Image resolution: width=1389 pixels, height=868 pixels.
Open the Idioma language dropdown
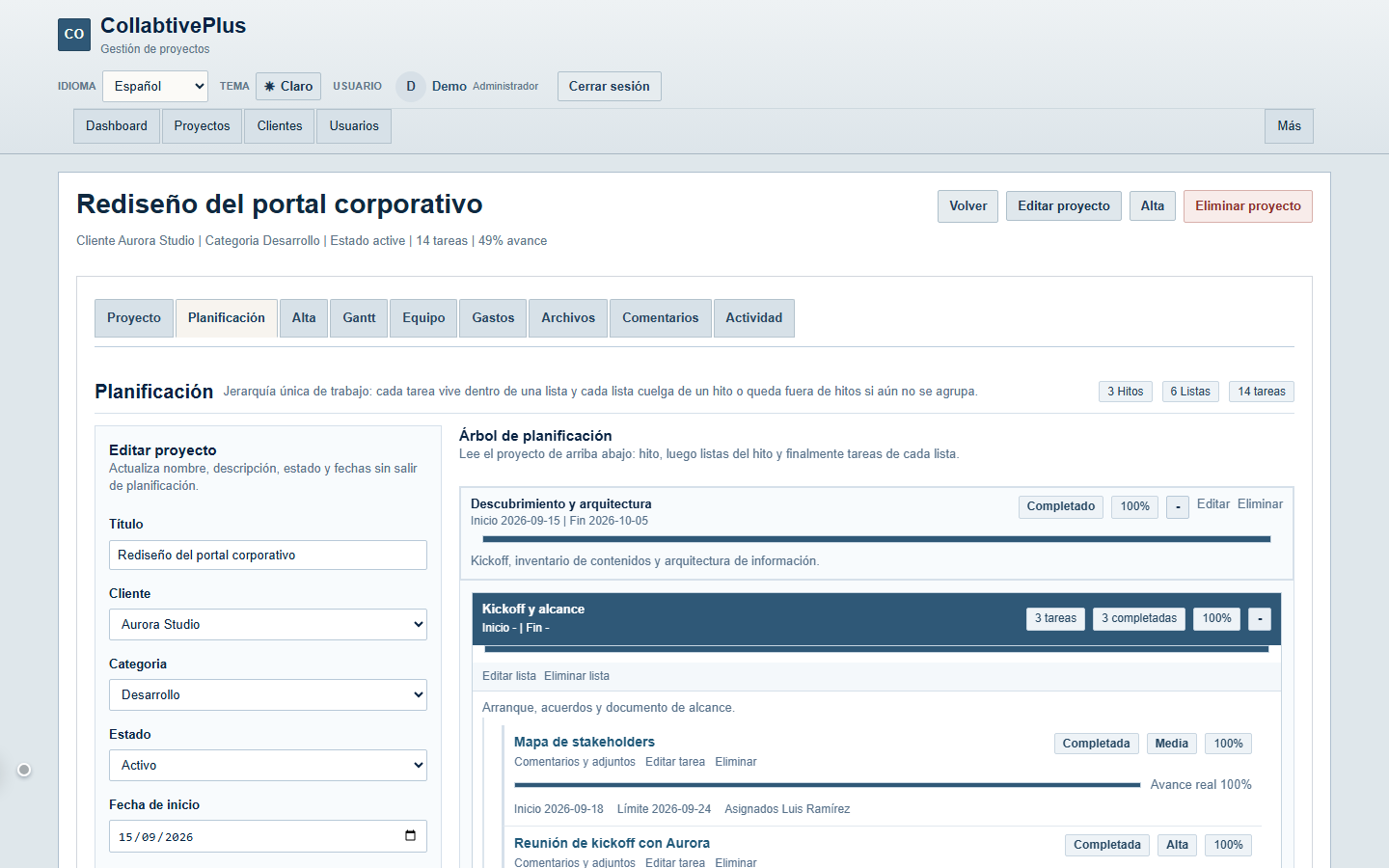pos(155,86)
